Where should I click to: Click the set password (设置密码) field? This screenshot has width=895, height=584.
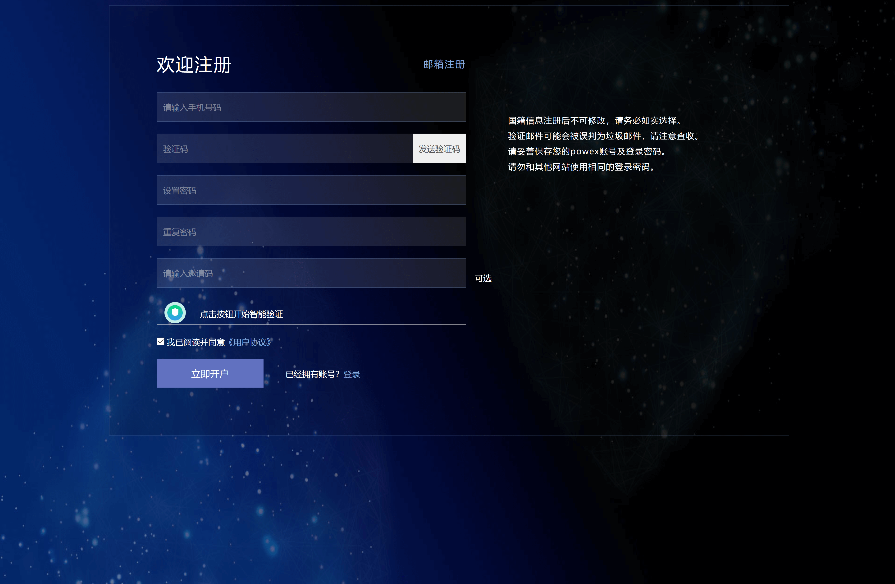point(311,190)
